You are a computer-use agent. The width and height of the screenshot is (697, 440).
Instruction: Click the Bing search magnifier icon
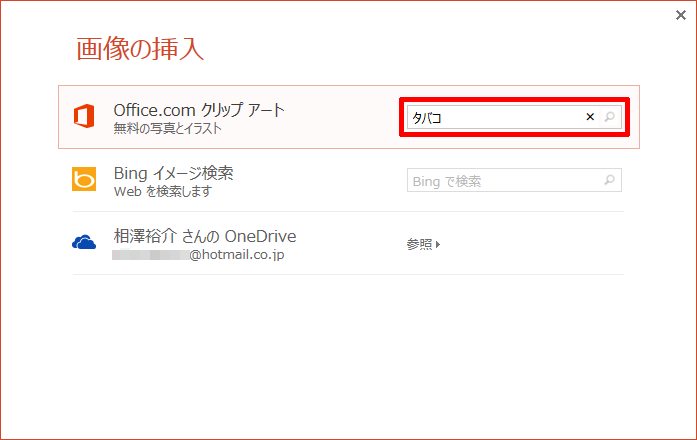(x=610, y=180)
